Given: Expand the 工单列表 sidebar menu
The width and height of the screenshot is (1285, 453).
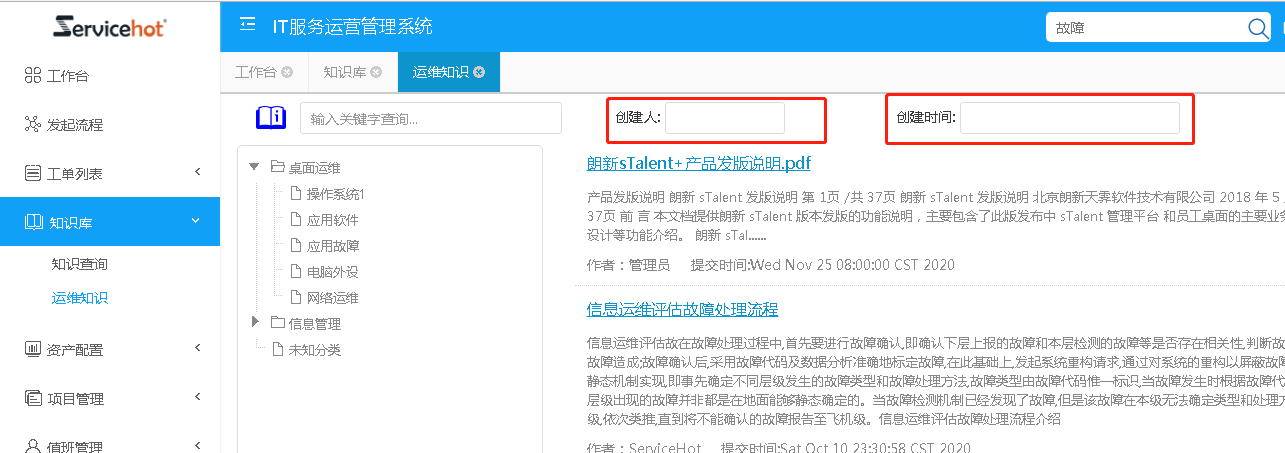Looking at the screenshot, I should point(110,174).
